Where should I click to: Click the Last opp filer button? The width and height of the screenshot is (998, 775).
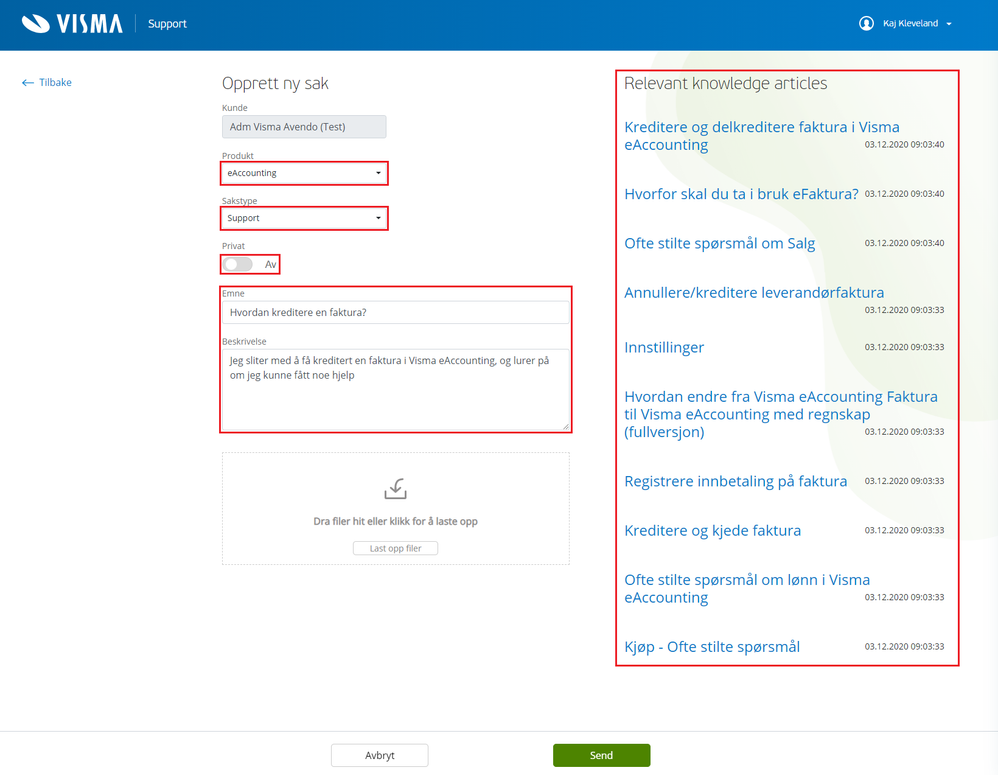395,548
